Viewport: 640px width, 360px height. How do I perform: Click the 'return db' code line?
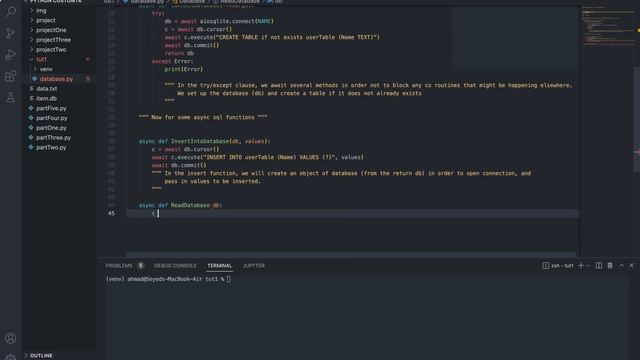179,53
